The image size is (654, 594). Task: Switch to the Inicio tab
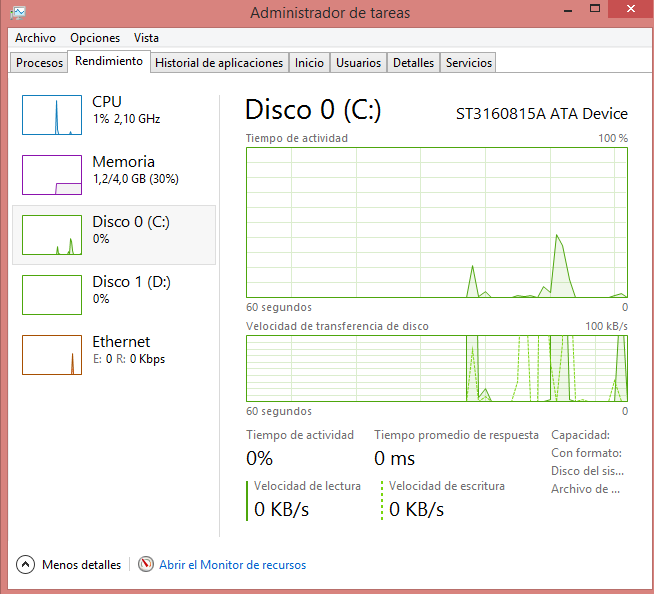pos(309,63)
